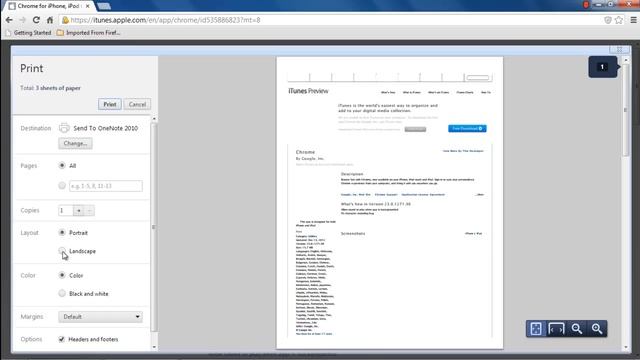This screenshot has width=640, height=360.
Task: Decrease copies with the minus button
Action: click(89, 211)
